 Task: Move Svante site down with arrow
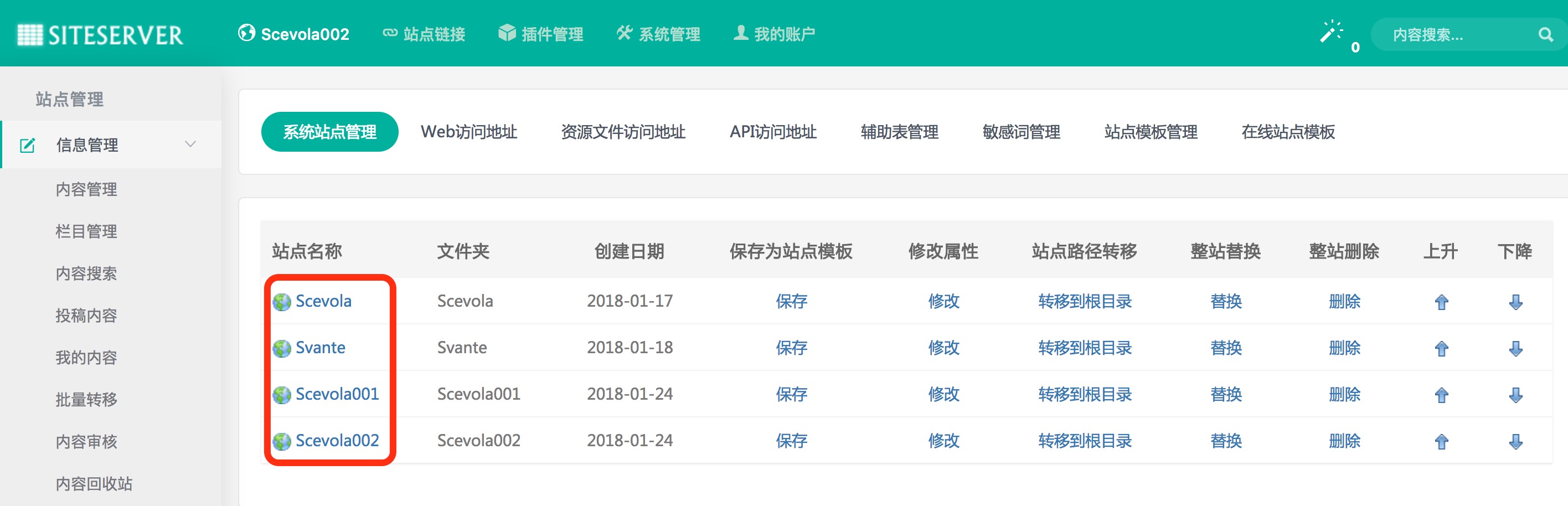[x=1515, y=348]
